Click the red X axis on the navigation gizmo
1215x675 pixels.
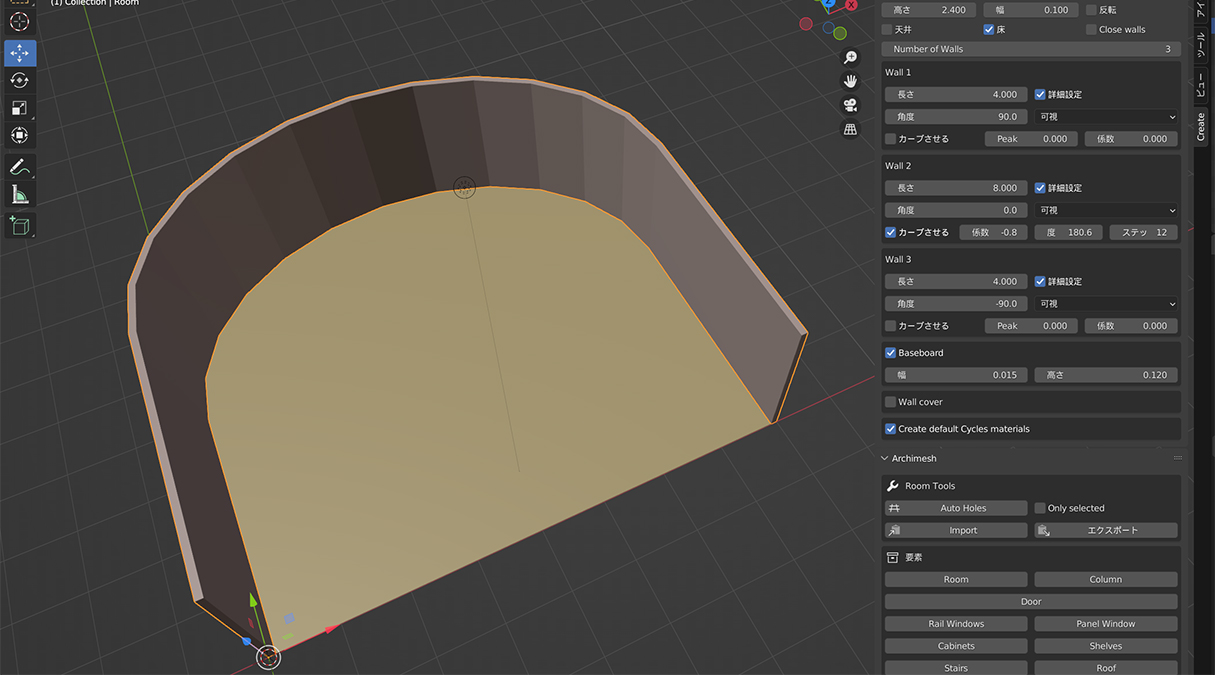point(851,4)
